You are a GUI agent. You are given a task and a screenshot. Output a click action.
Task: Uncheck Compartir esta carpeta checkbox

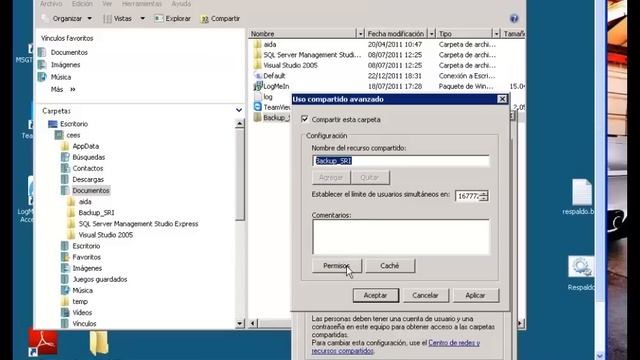[x=304, y=119]
